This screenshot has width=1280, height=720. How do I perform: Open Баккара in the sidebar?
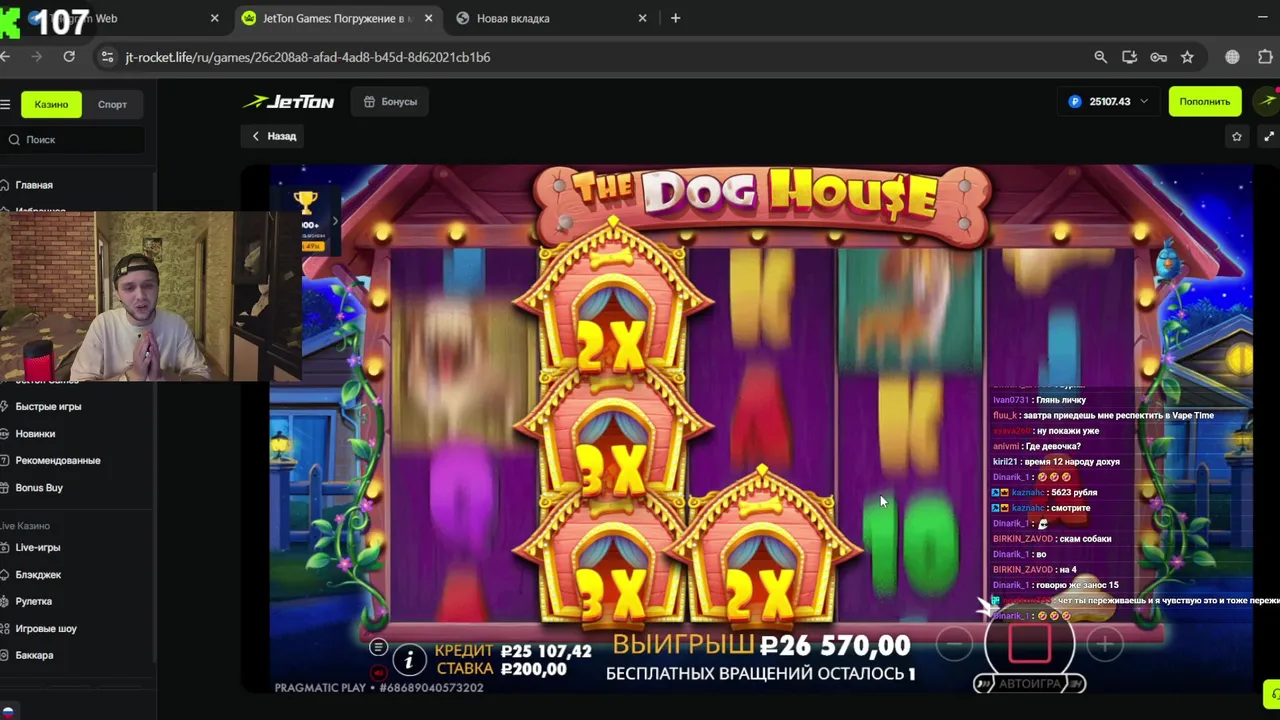(x=34, y=655)
